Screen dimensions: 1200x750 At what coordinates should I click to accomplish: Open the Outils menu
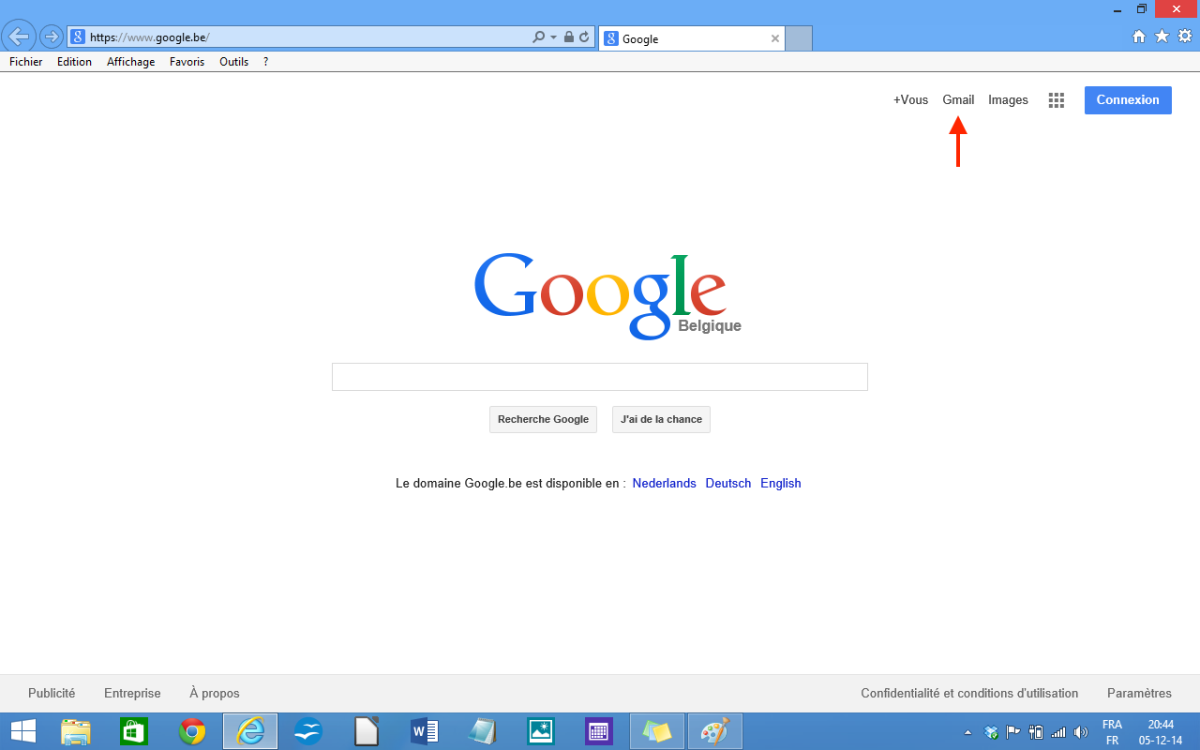pos(234,62)
